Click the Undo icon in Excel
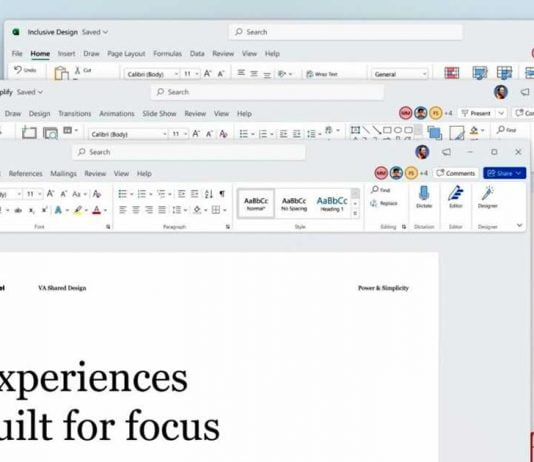This screenshot has height=462, width=534. (18, 70)
